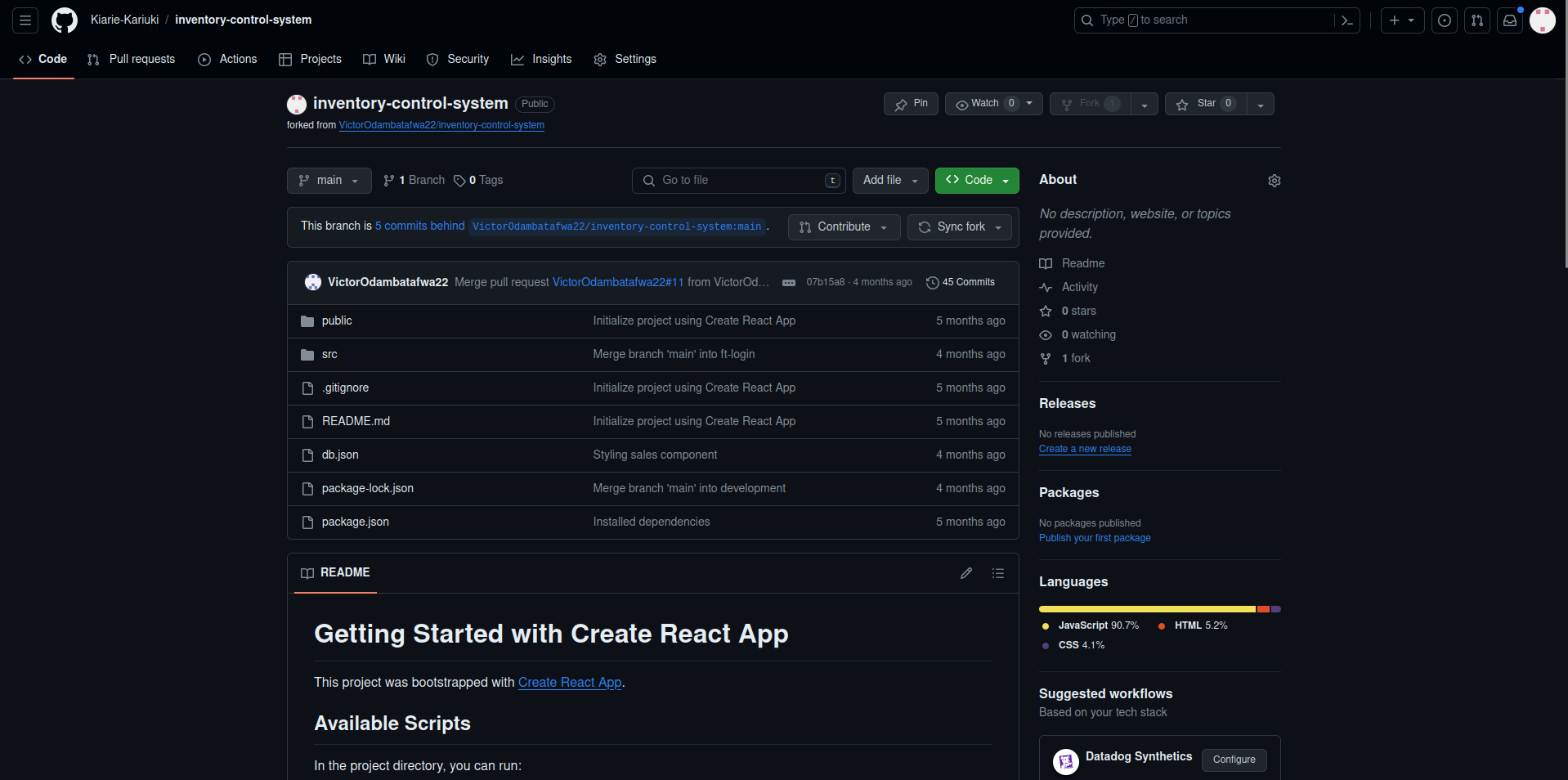Expand the Sync fork dropdown

[x=960, y=227]
